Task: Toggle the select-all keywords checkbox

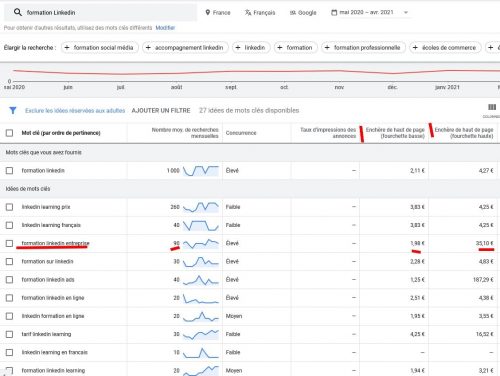Action: pos(9,133)
